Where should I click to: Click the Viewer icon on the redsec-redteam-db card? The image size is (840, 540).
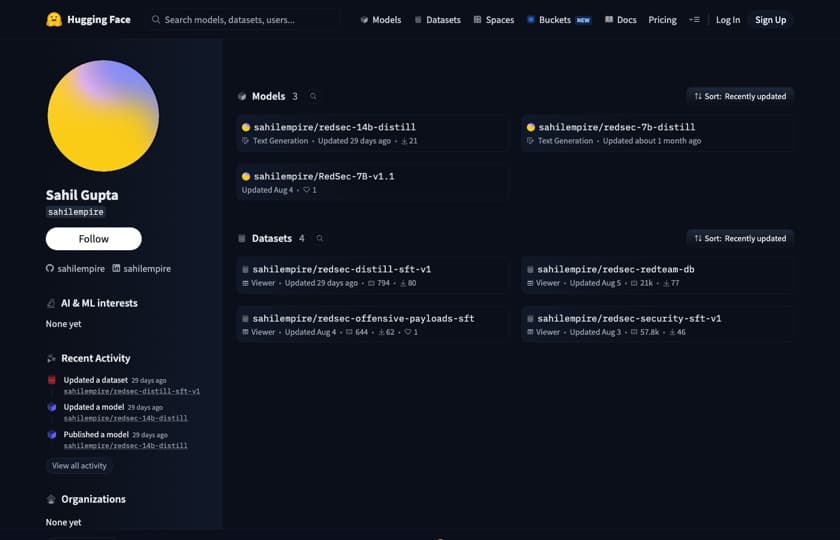click(530, 283)
